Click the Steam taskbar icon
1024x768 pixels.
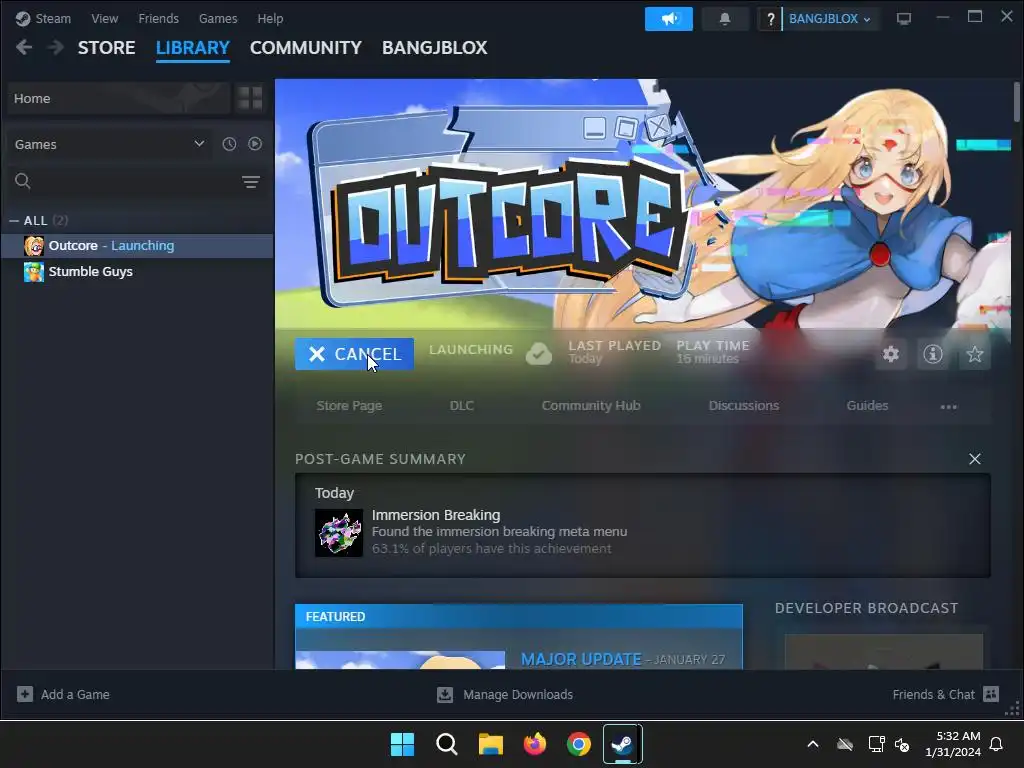coord(622,744)
